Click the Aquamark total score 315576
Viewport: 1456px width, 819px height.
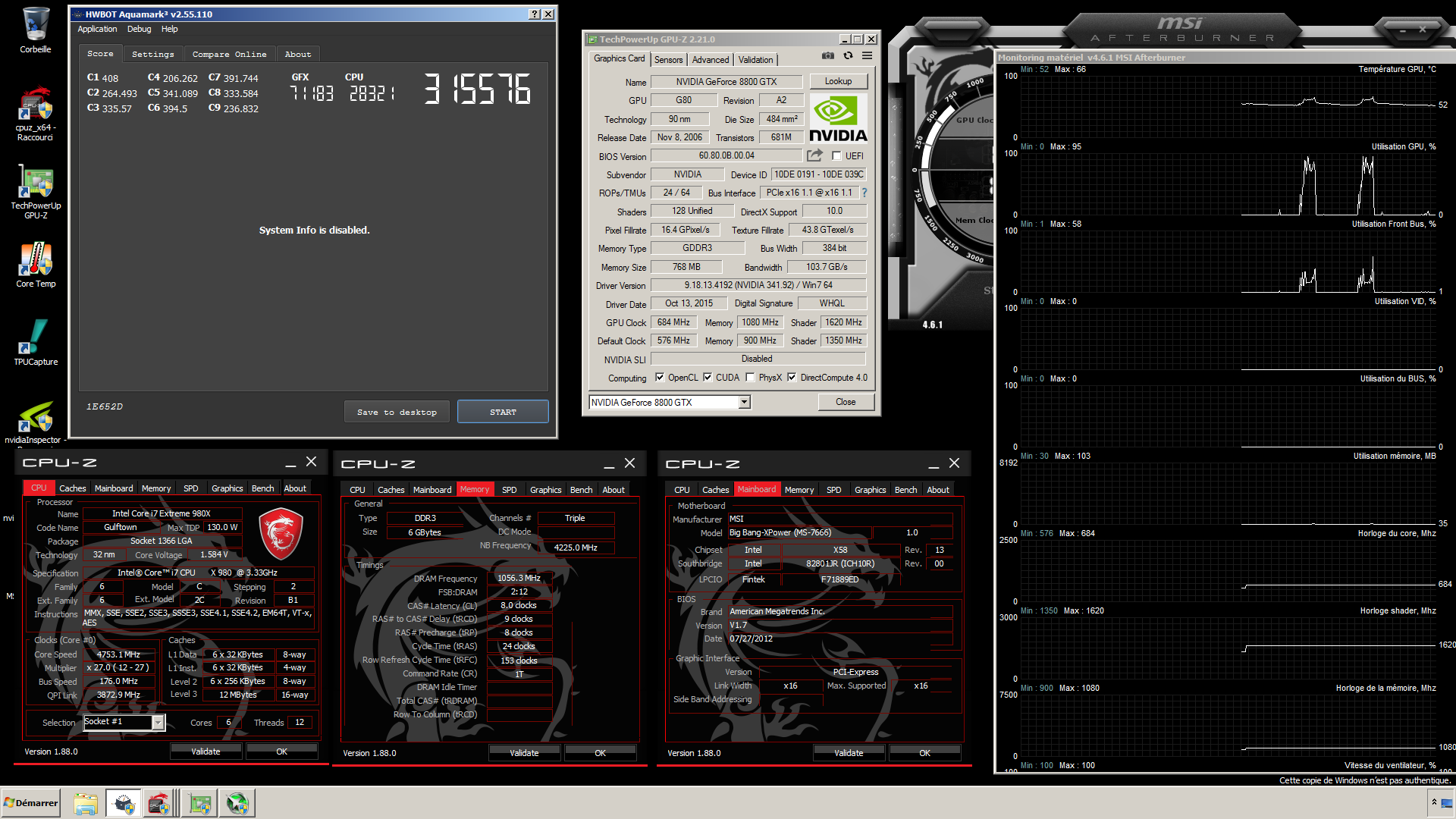[477, 89]
